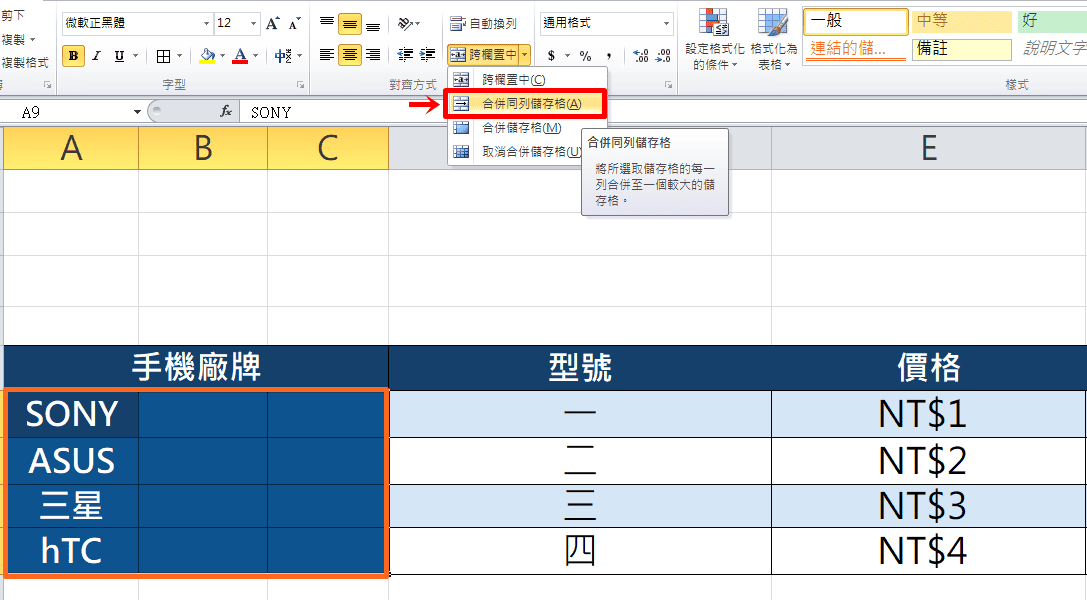Click 複製格式 format painter
Image resolution: width=1087 pixels, height=600 pixels.
pos(25,63)
